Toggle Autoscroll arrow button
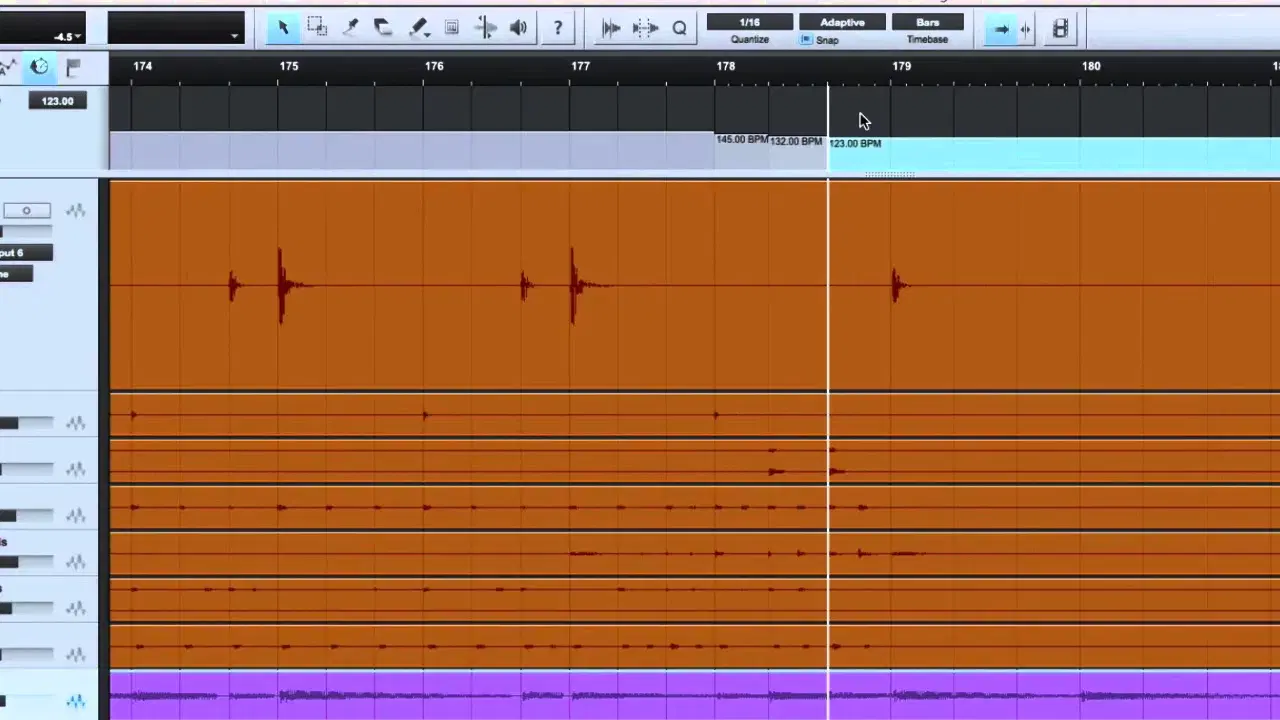Viewport: 1280px width, 720px height. [1000, 29]
